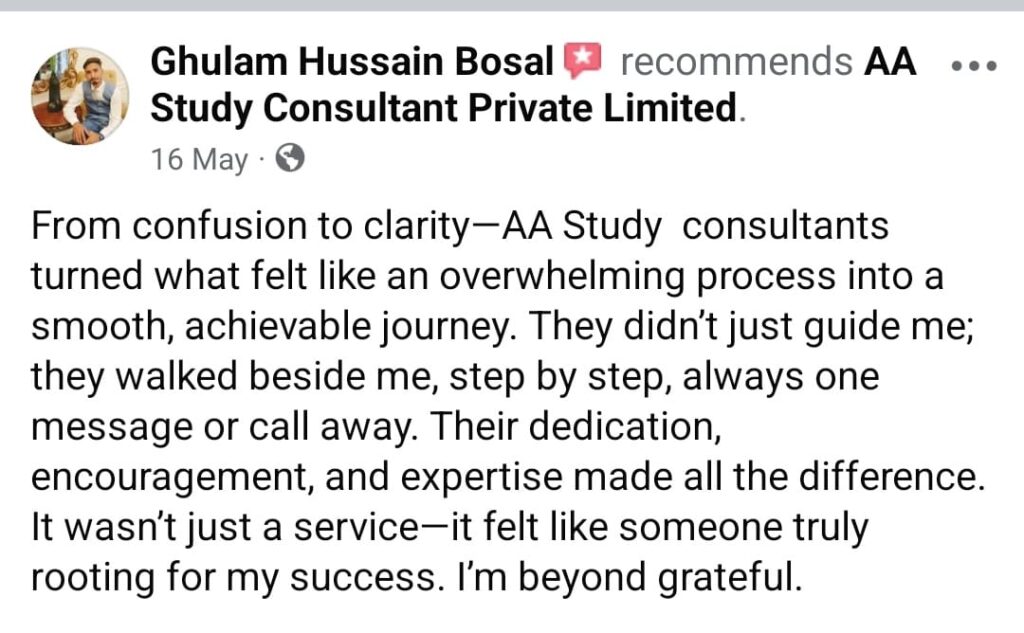Click the red star recommendation badge
The image size is (1024, 633).
click(x=581, y=60)
